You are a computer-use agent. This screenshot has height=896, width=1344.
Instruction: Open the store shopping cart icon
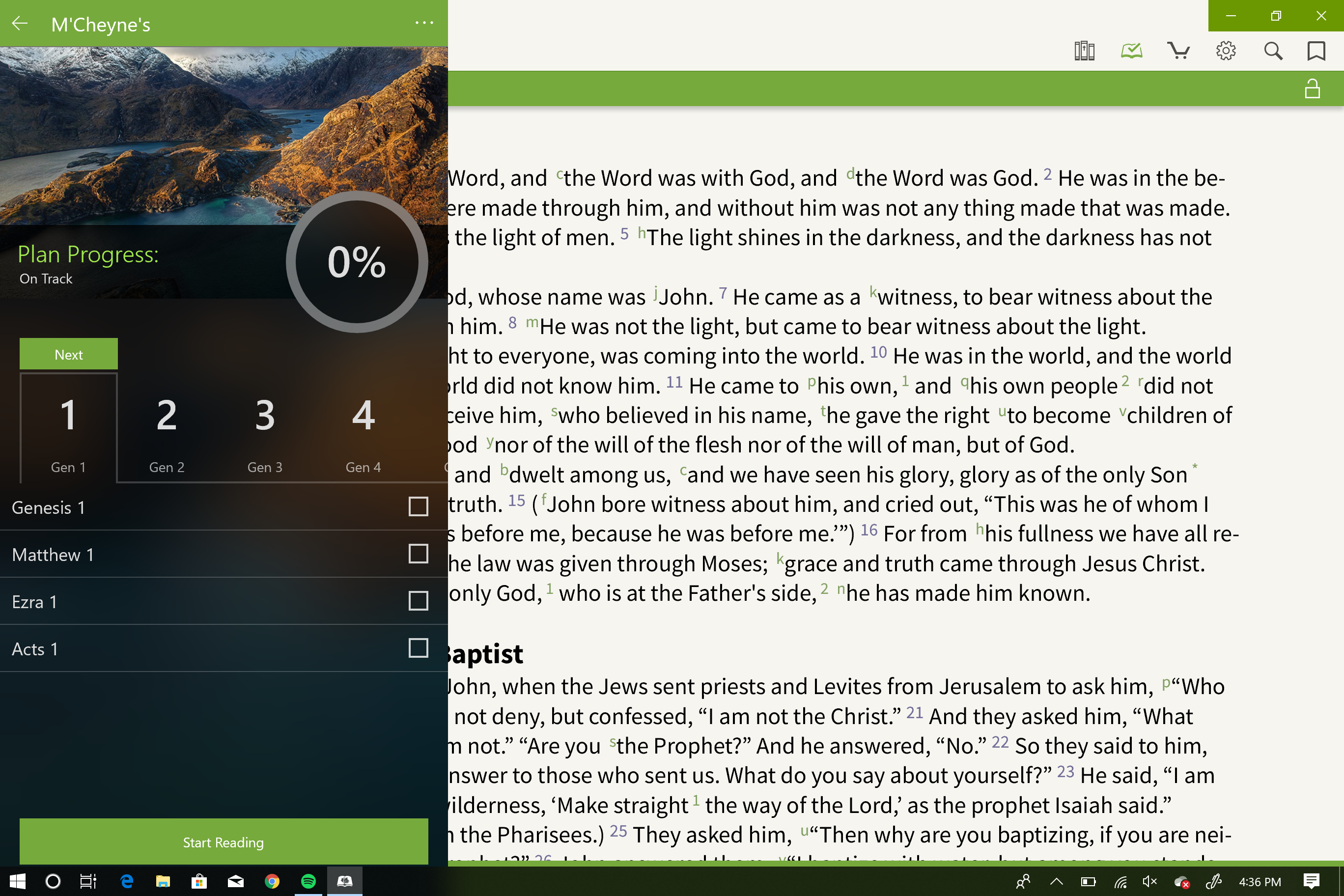(1178, 51)
